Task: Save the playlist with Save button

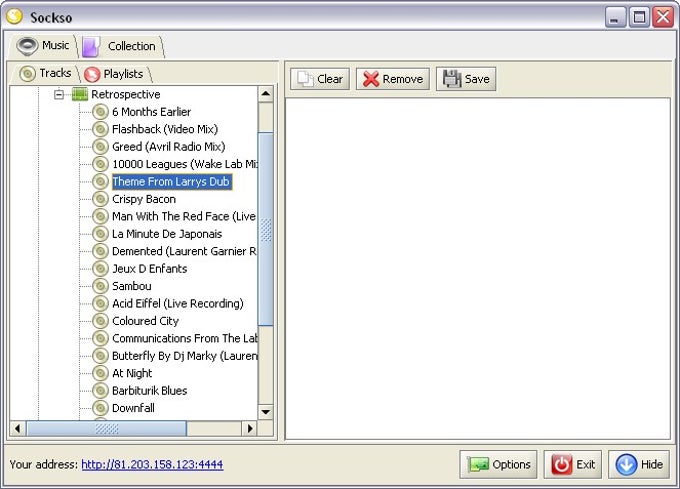Action: [x=466, y=79]
